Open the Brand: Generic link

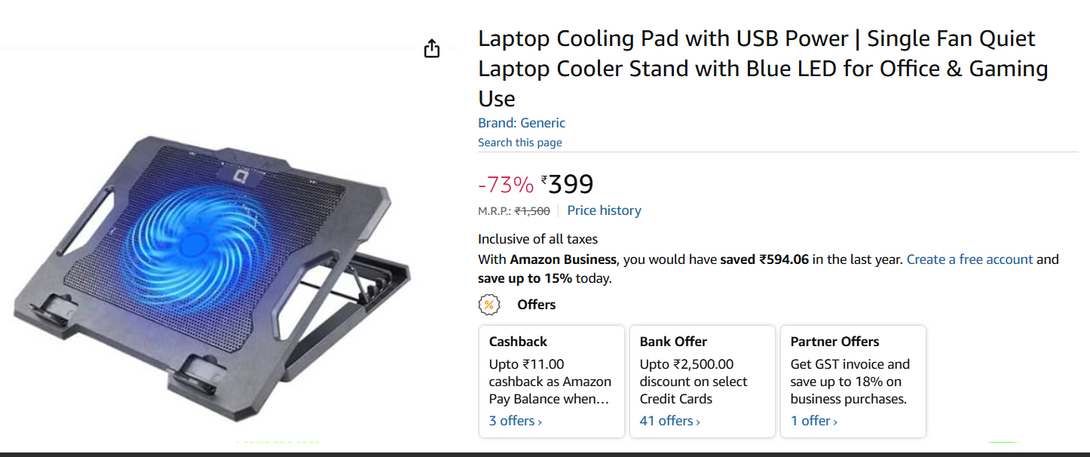(x=521, y=123)
